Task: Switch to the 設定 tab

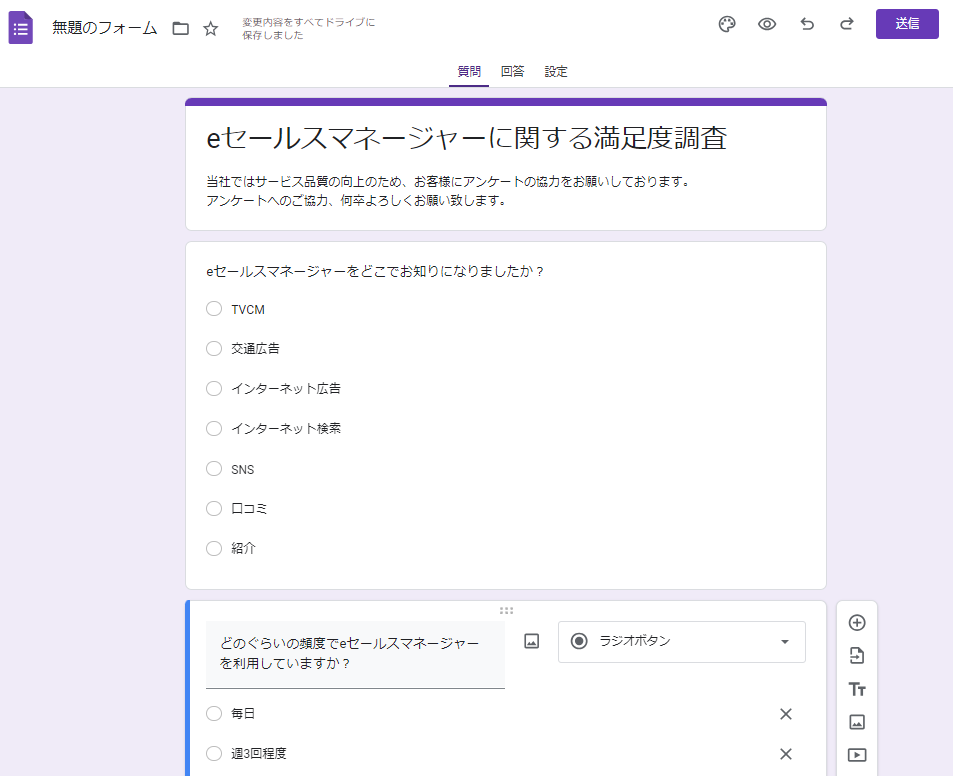Action: coord(556,72)
